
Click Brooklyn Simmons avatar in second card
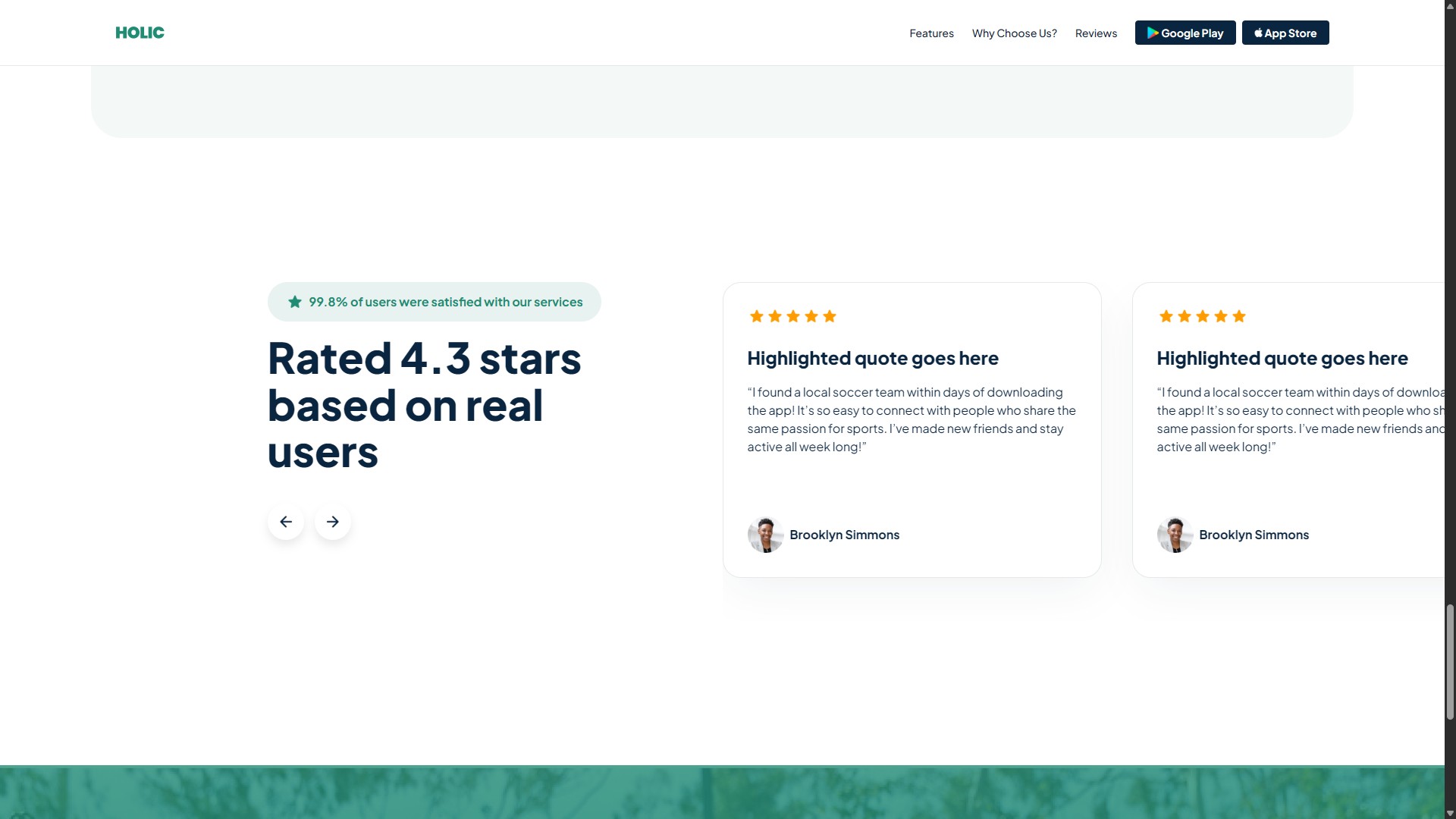click(x=1175, y=535)
